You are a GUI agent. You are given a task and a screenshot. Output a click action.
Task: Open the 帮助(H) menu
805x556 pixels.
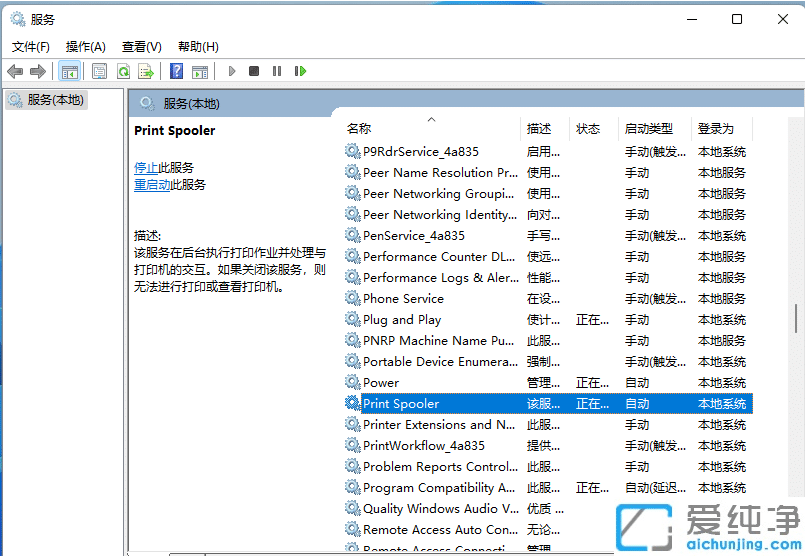coord(198,47)
